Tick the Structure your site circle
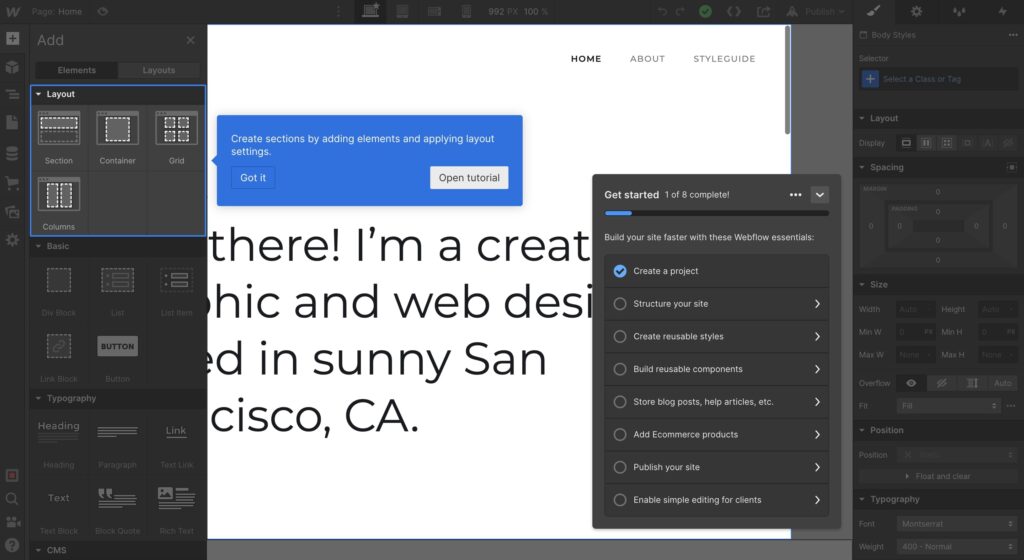1024x560 pixels. coord(620,304)
